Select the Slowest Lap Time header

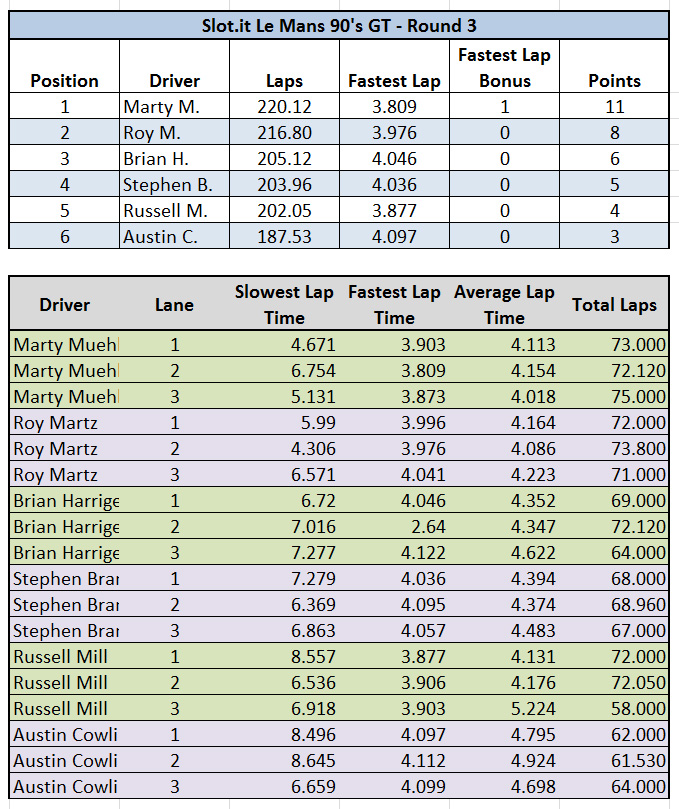284,304
